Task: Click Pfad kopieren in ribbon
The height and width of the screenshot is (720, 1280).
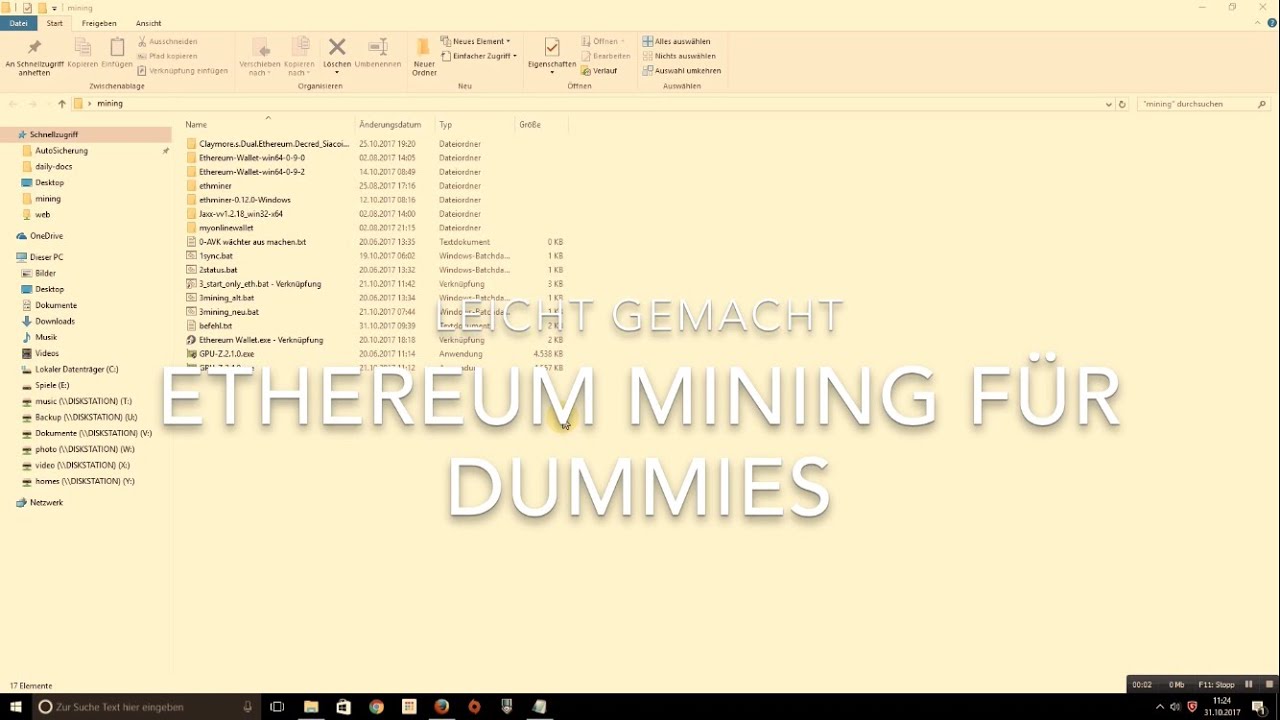Action: (x=168, y=56)
